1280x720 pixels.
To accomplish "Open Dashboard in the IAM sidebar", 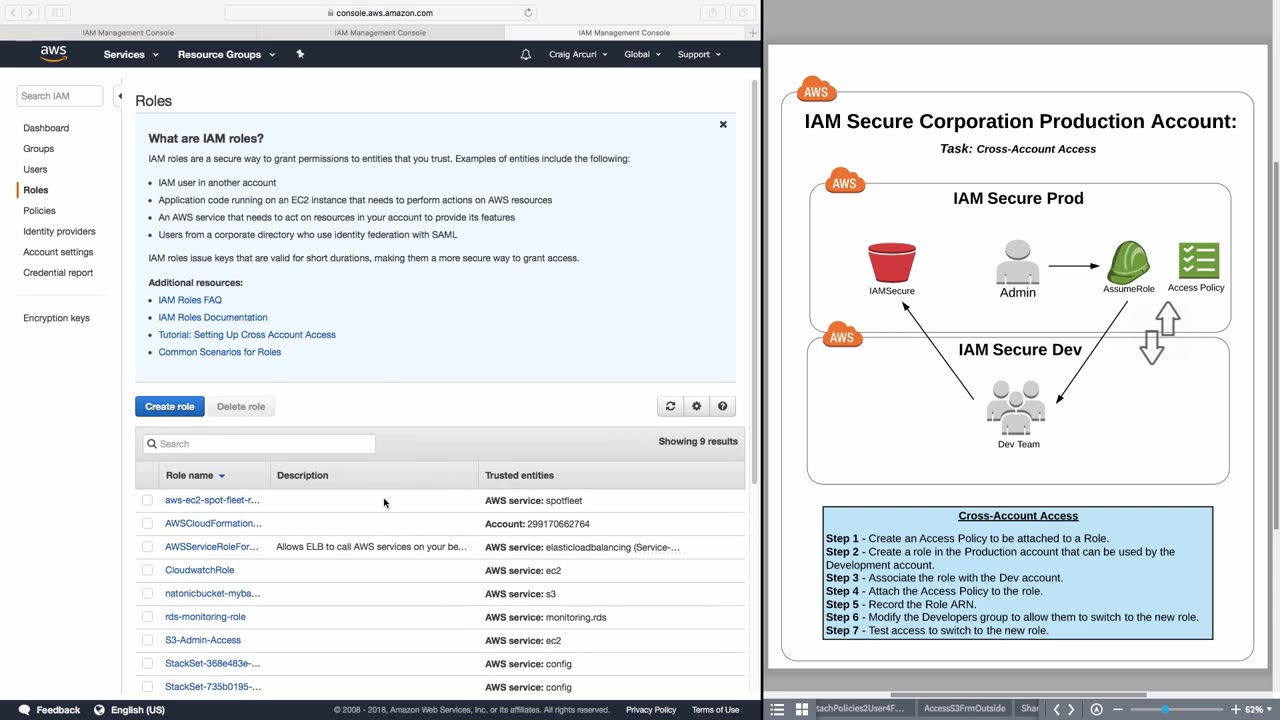I will [46, 128].
